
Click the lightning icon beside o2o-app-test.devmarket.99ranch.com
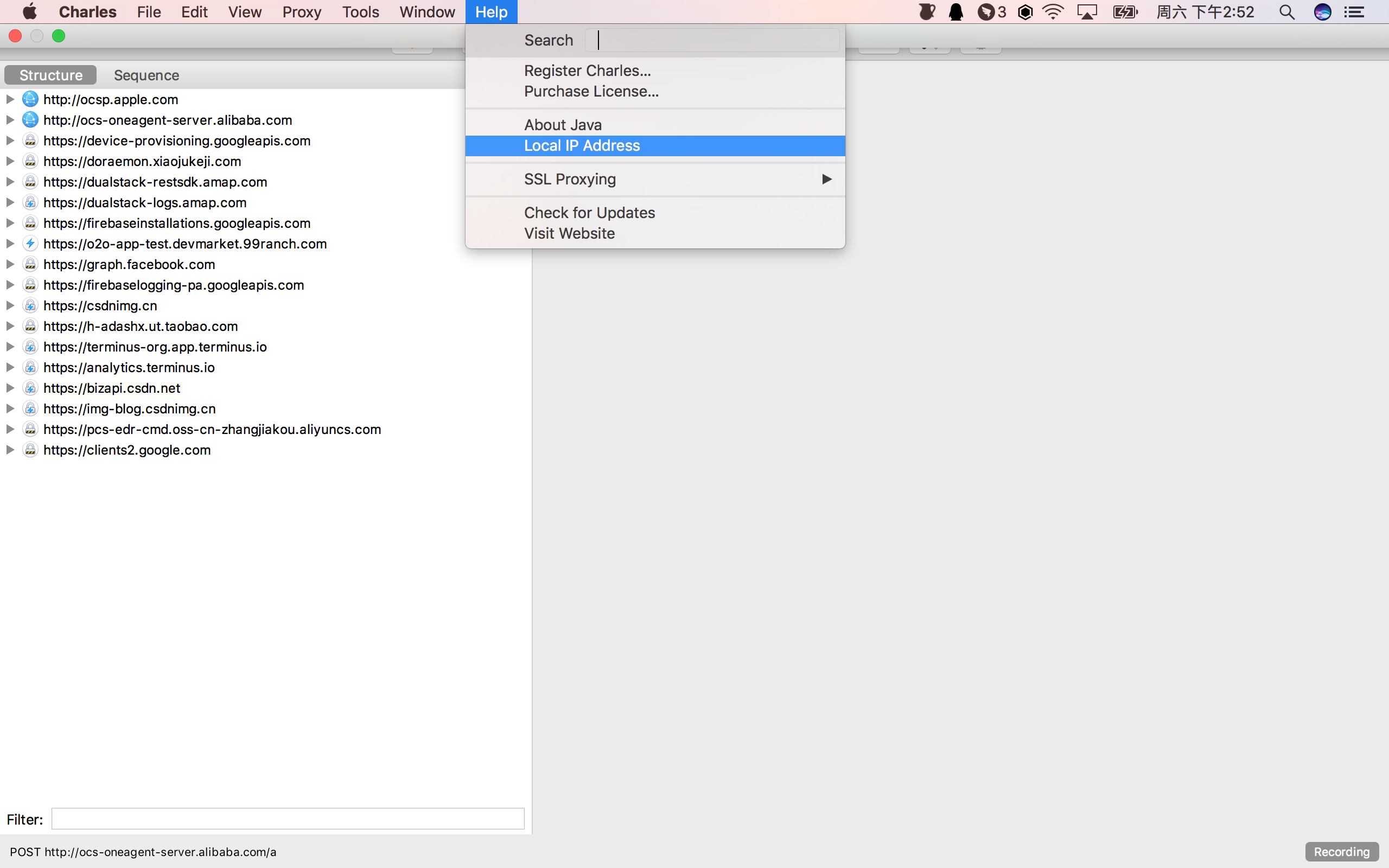coord(30,244)
